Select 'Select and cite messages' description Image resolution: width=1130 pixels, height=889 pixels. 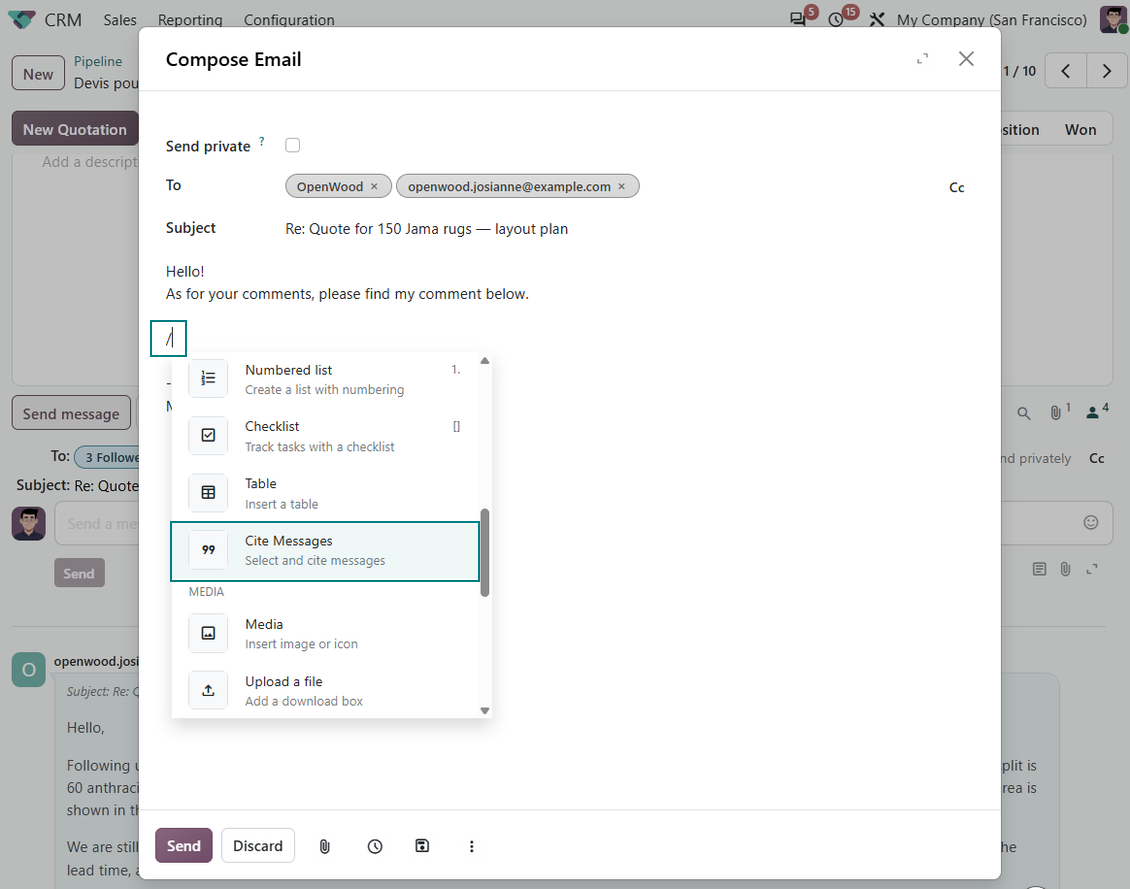[315, 560]
